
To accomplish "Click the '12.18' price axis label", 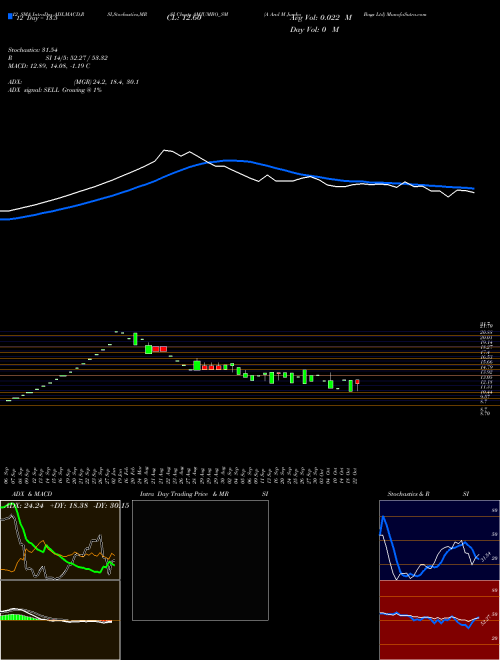I will pos(486,382).
